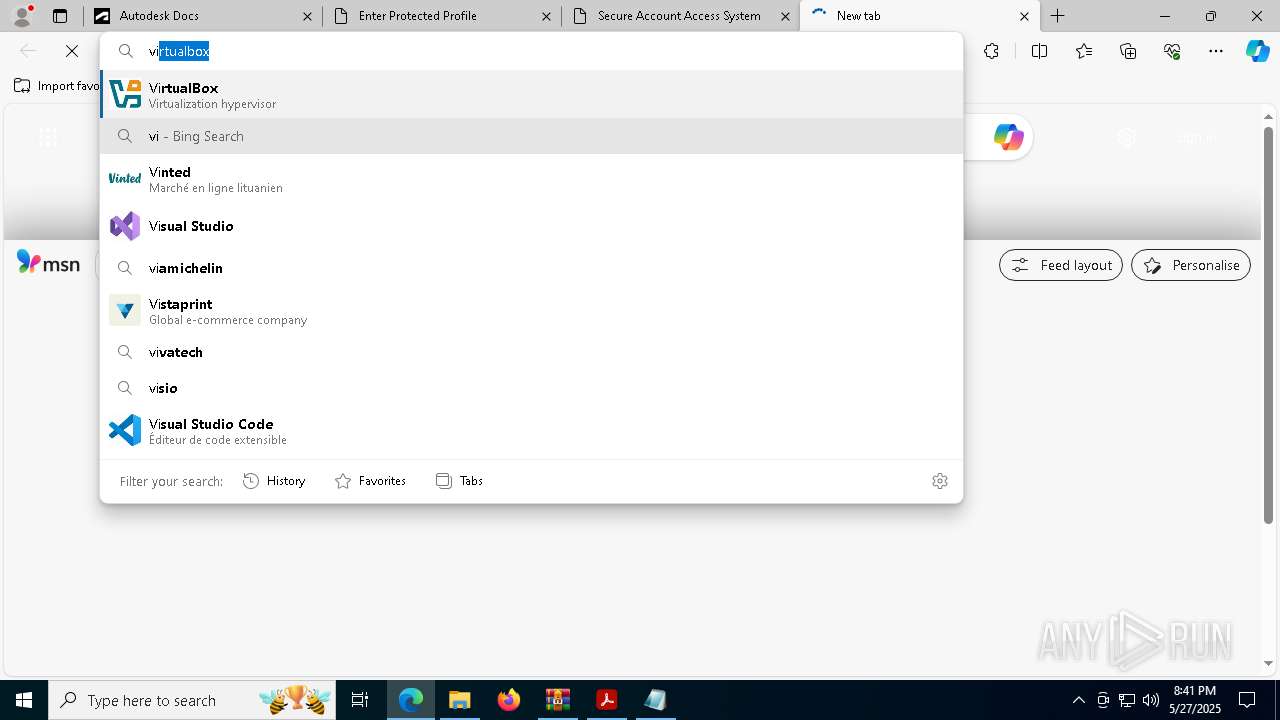Toggle Split screen view
The image size is (1280, 720).
point(1039,51)
